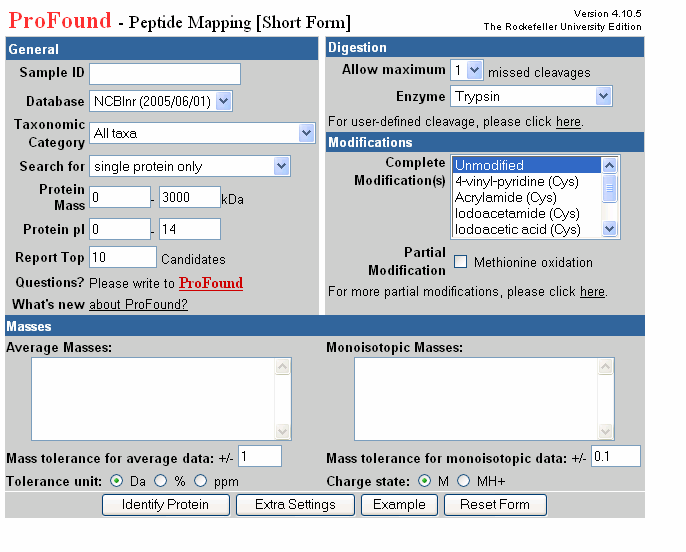This screenshot has height=552, width=686.
Task: Click monoisotopic data mass tolerance field
Action: [x=616, y=457]
